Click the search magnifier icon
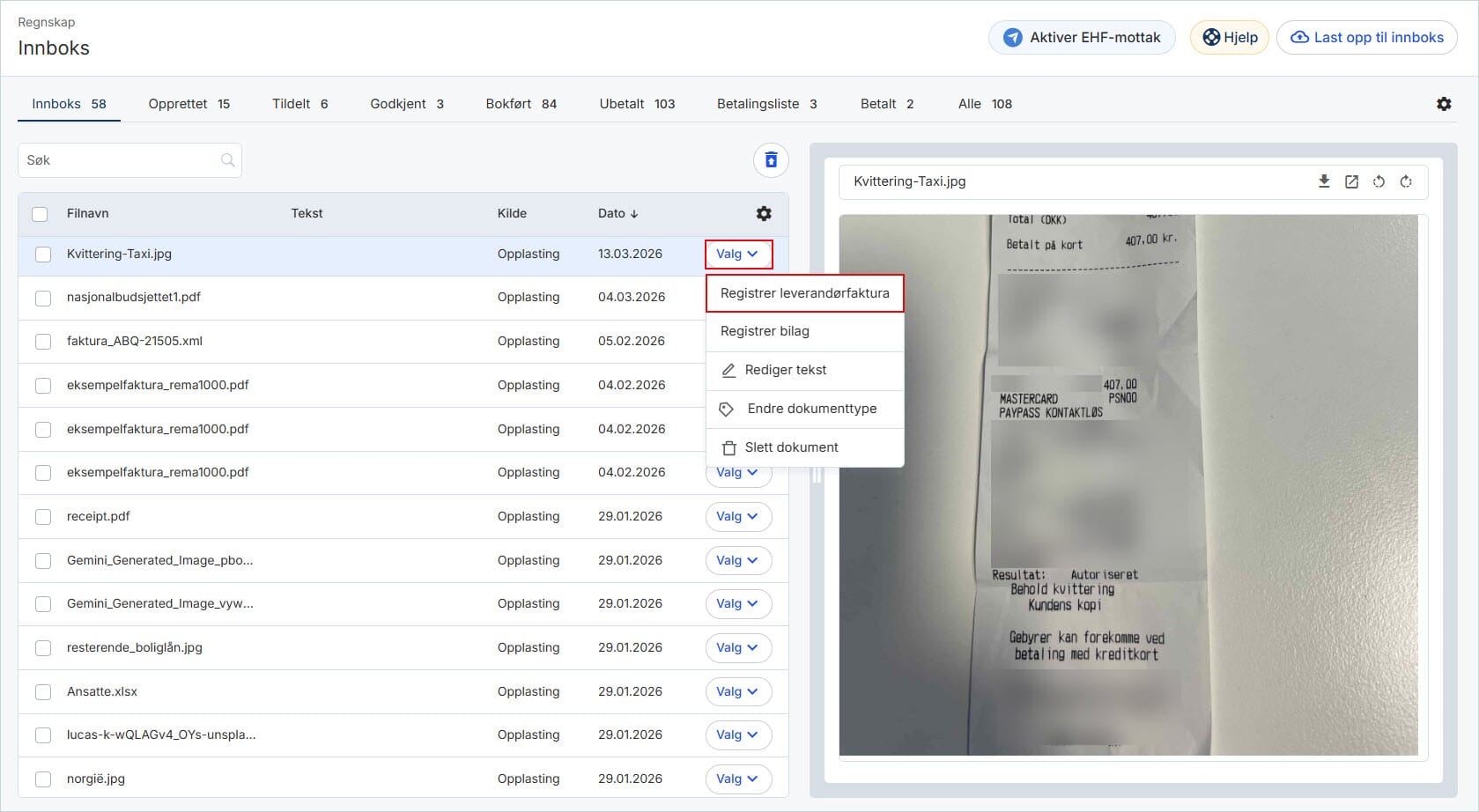This screenshot has height=812, width=1479. tap(228, 160)
